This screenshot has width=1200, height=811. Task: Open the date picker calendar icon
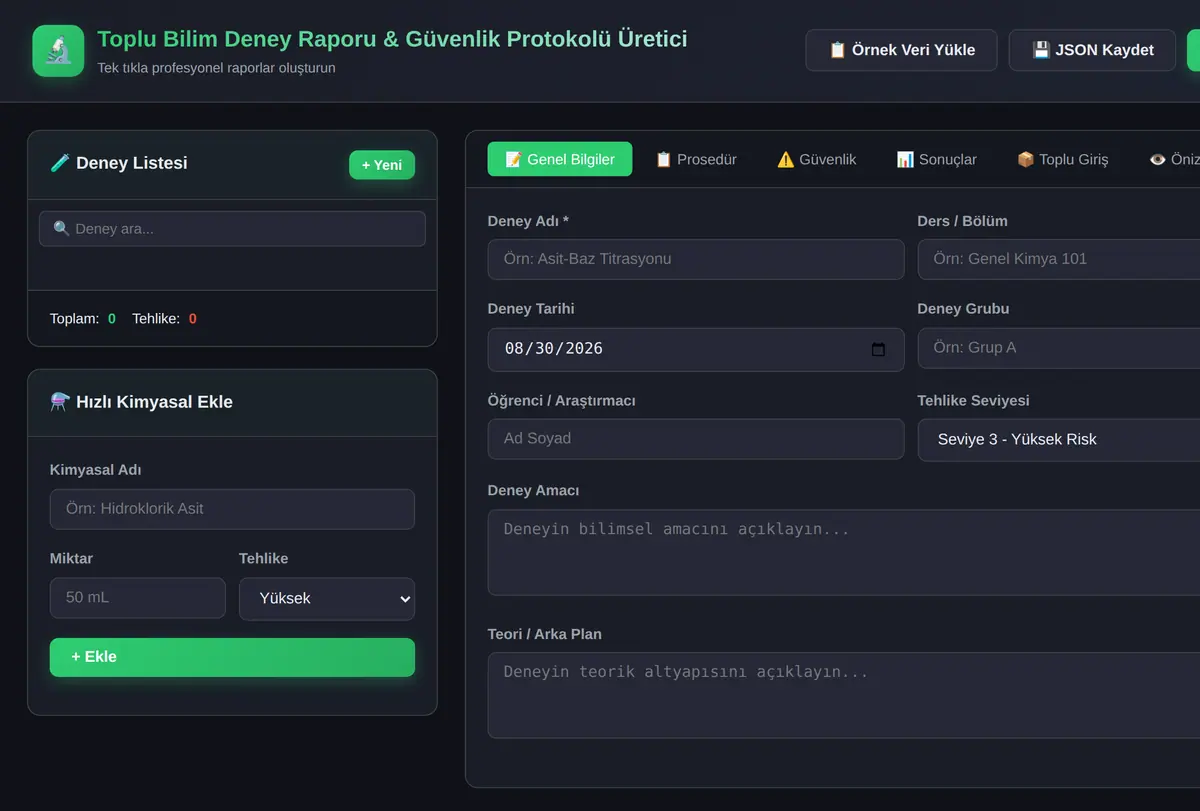point(878,349)
